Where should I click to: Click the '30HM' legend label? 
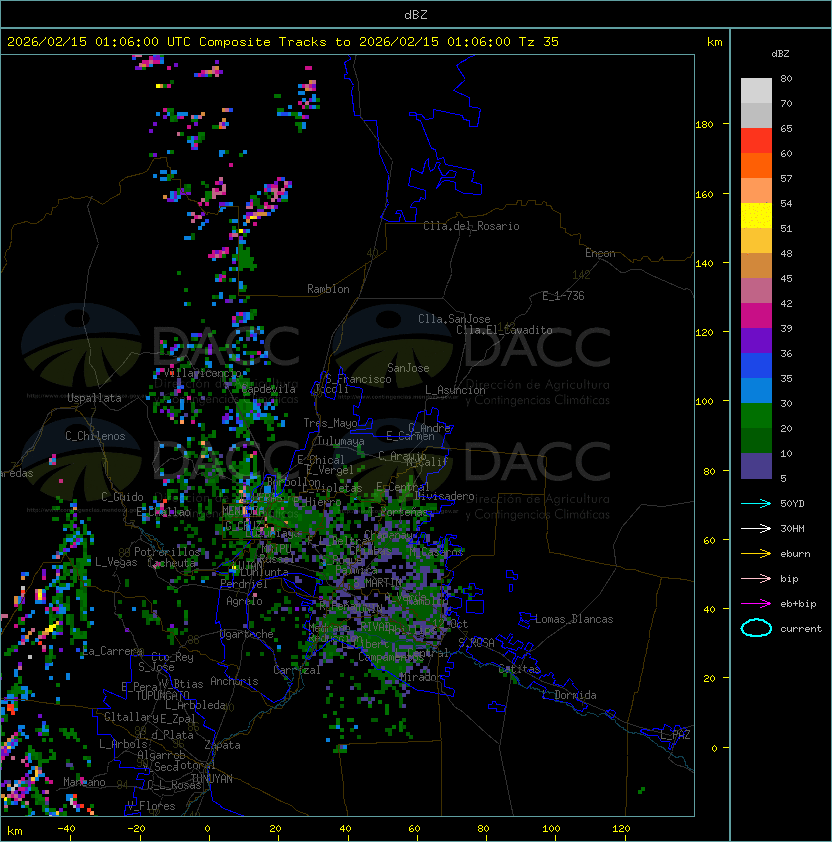click(792, 528)
